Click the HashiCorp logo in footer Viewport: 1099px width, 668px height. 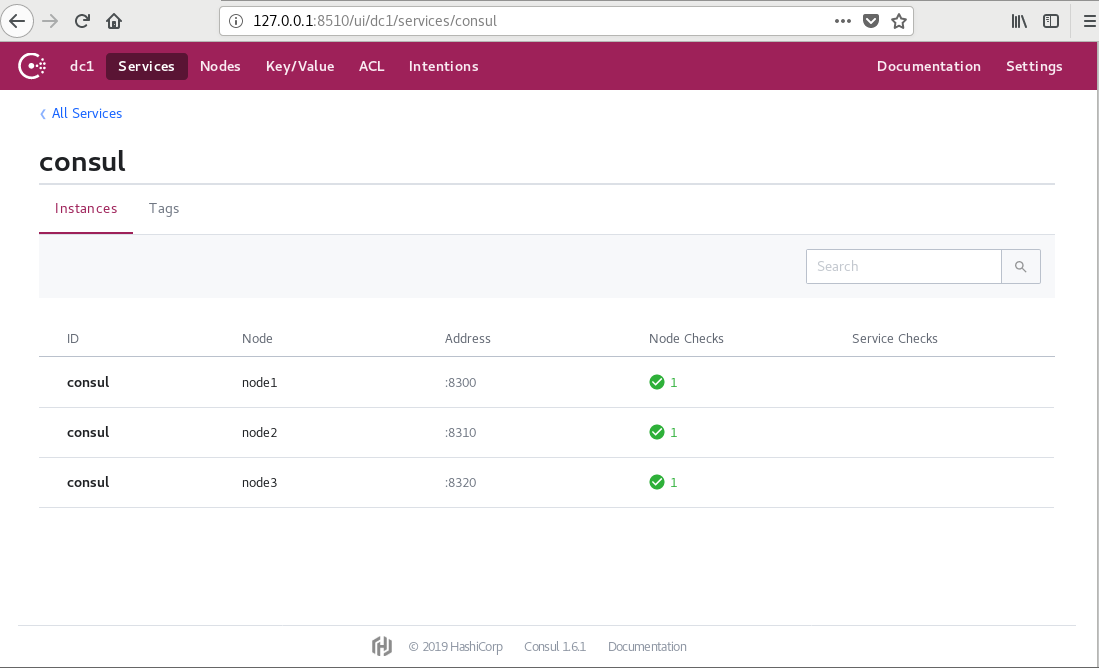coord(381,646)
